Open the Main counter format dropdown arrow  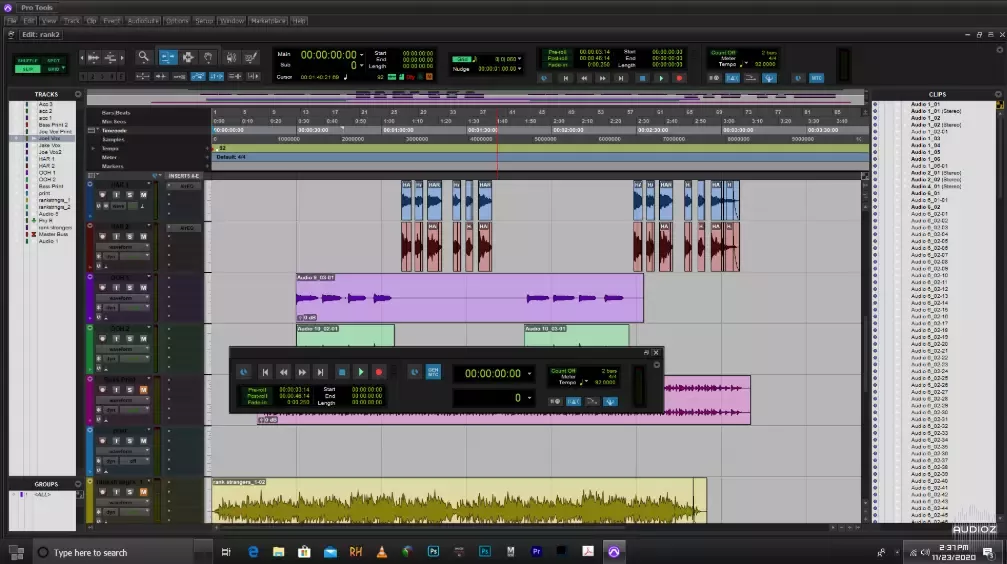pyautogui.click(x=362, y=55)
